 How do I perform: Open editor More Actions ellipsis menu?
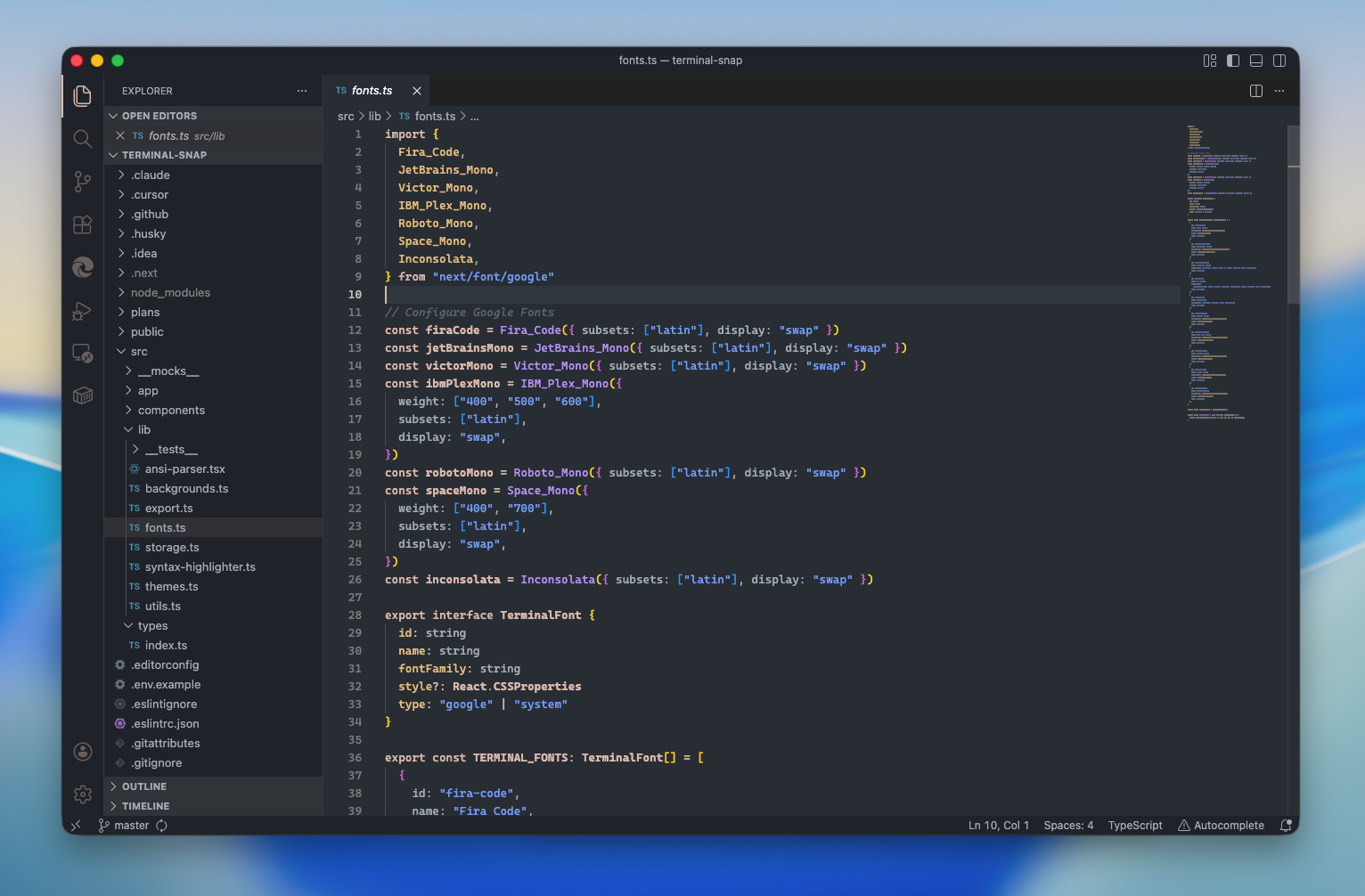[1279, 91]
